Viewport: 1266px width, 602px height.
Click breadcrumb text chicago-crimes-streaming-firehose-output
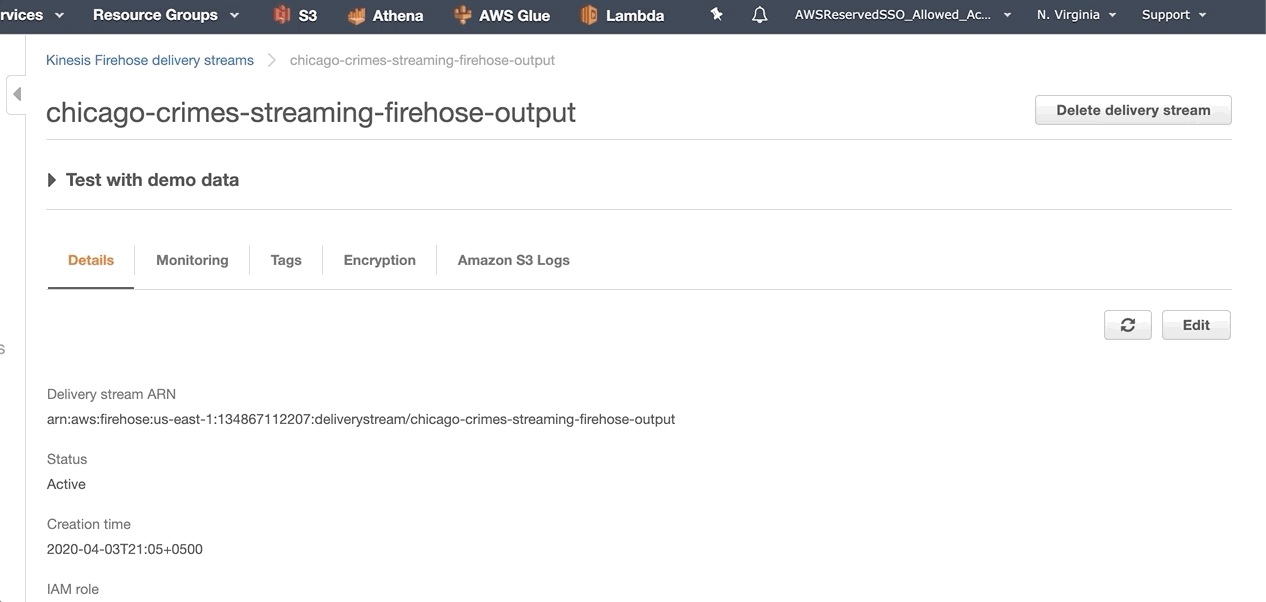(422, 60)
